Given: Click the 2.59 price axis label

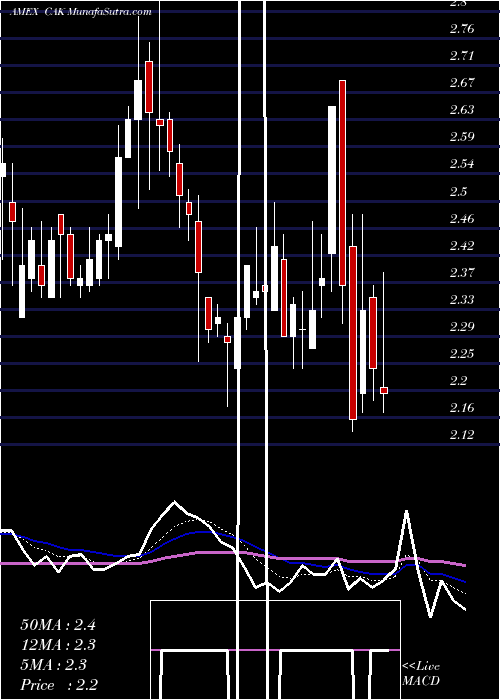Looking at the screenshot, I should (x=462, y=137).
